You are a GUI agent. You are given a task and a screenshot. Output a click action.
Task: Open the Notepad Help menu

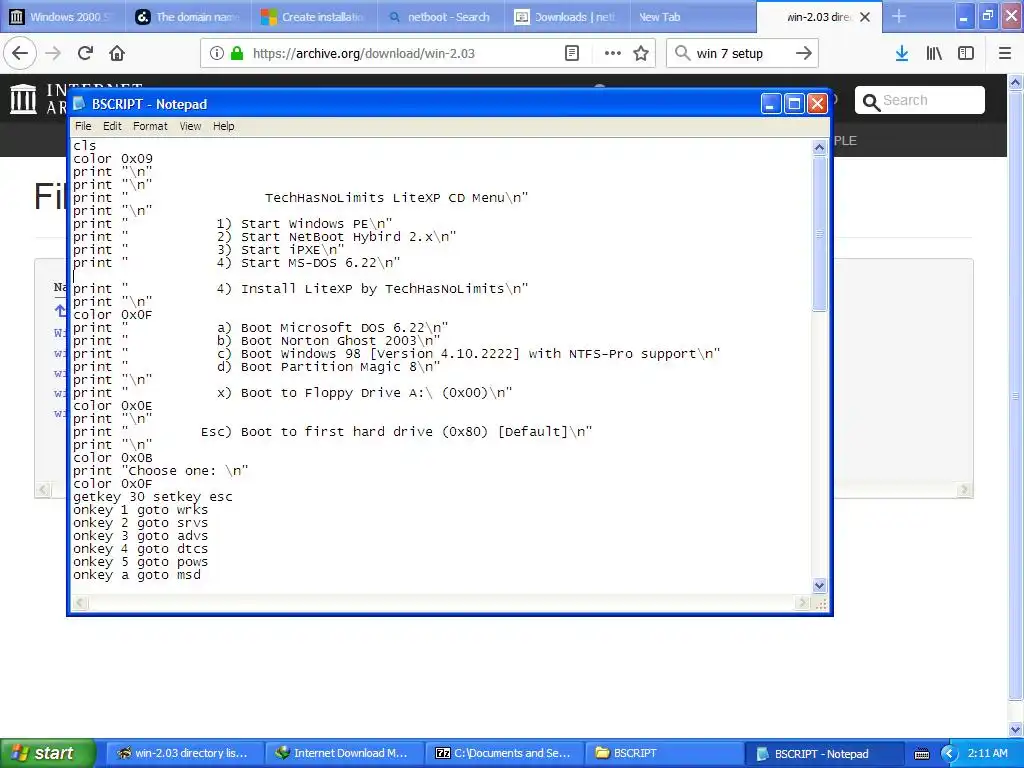pyautogui.click(x=223, y=126)
